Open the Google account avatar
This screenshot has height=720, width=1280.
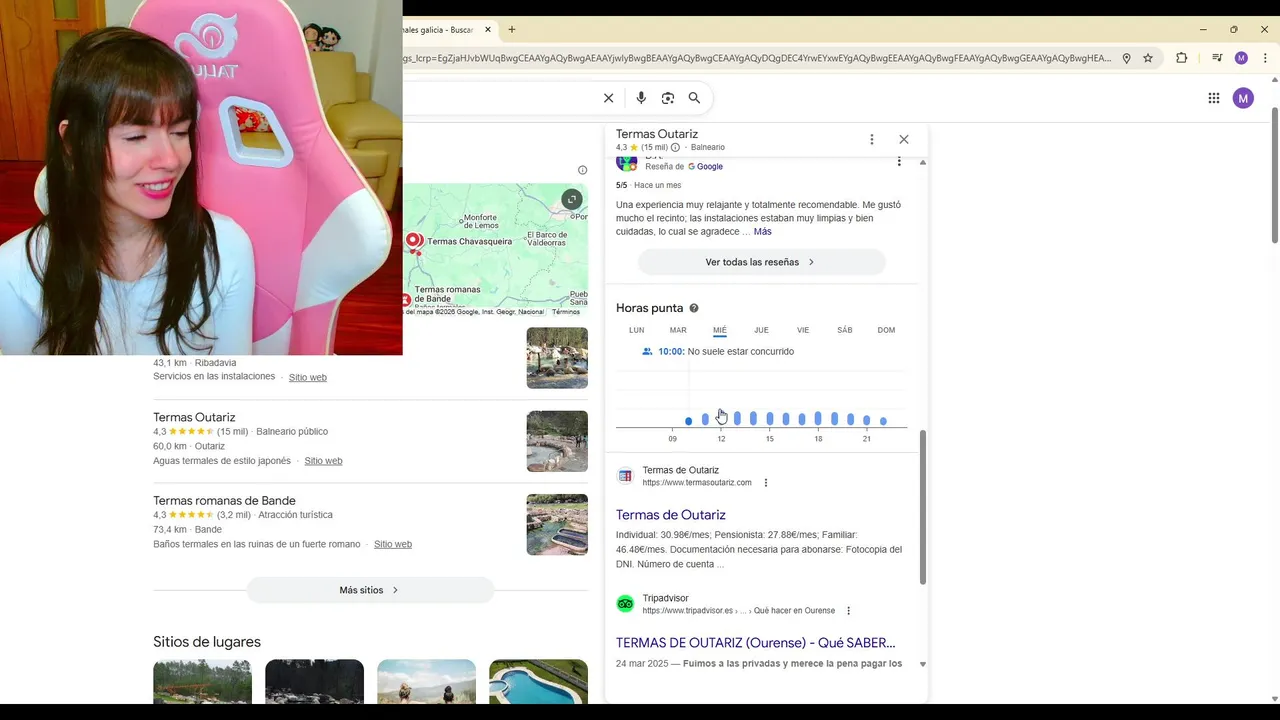coord(1243,98)
